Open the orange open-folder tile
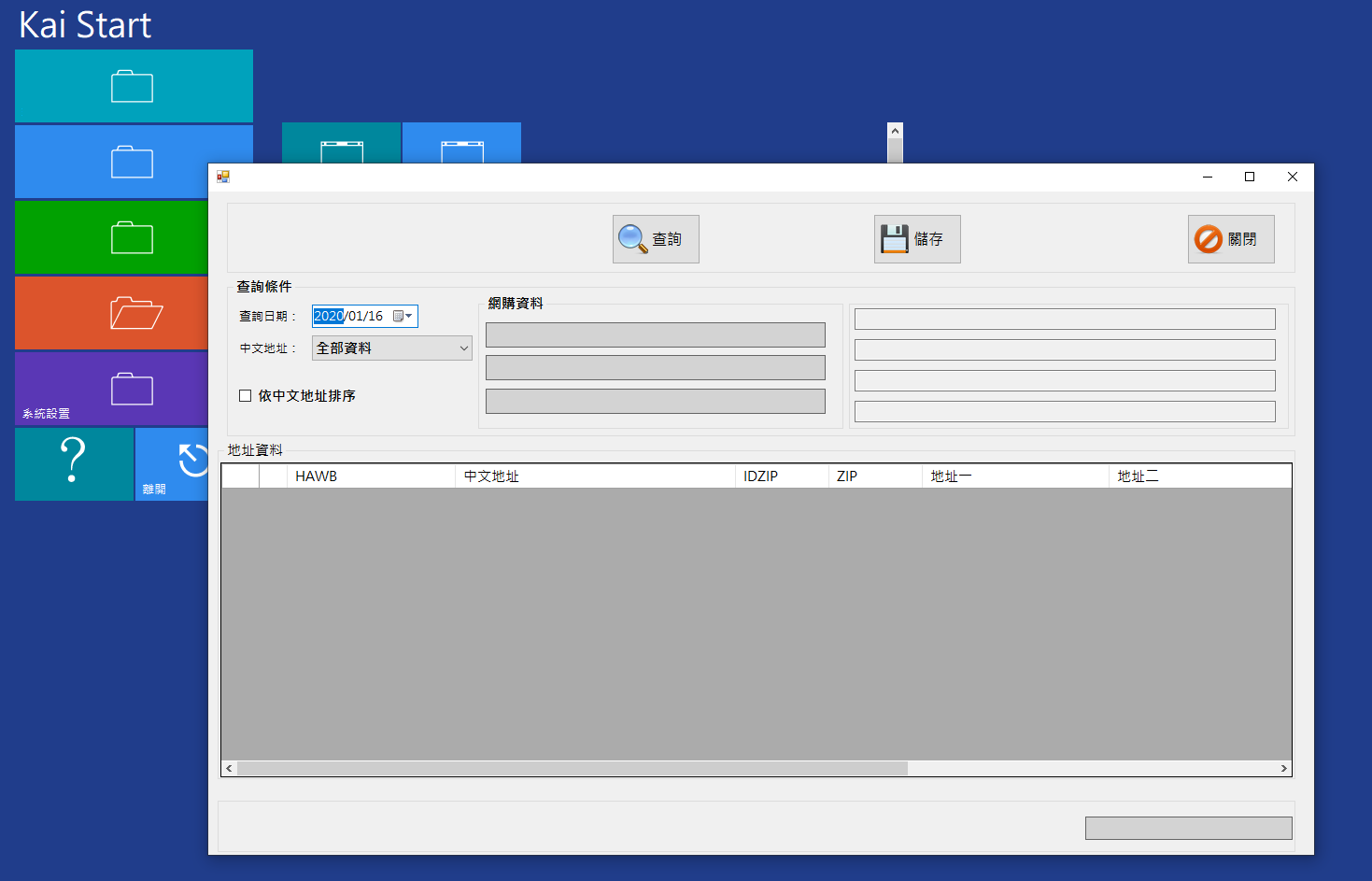The width and height of the screenshot is (1372, 881). pos(111,313)
